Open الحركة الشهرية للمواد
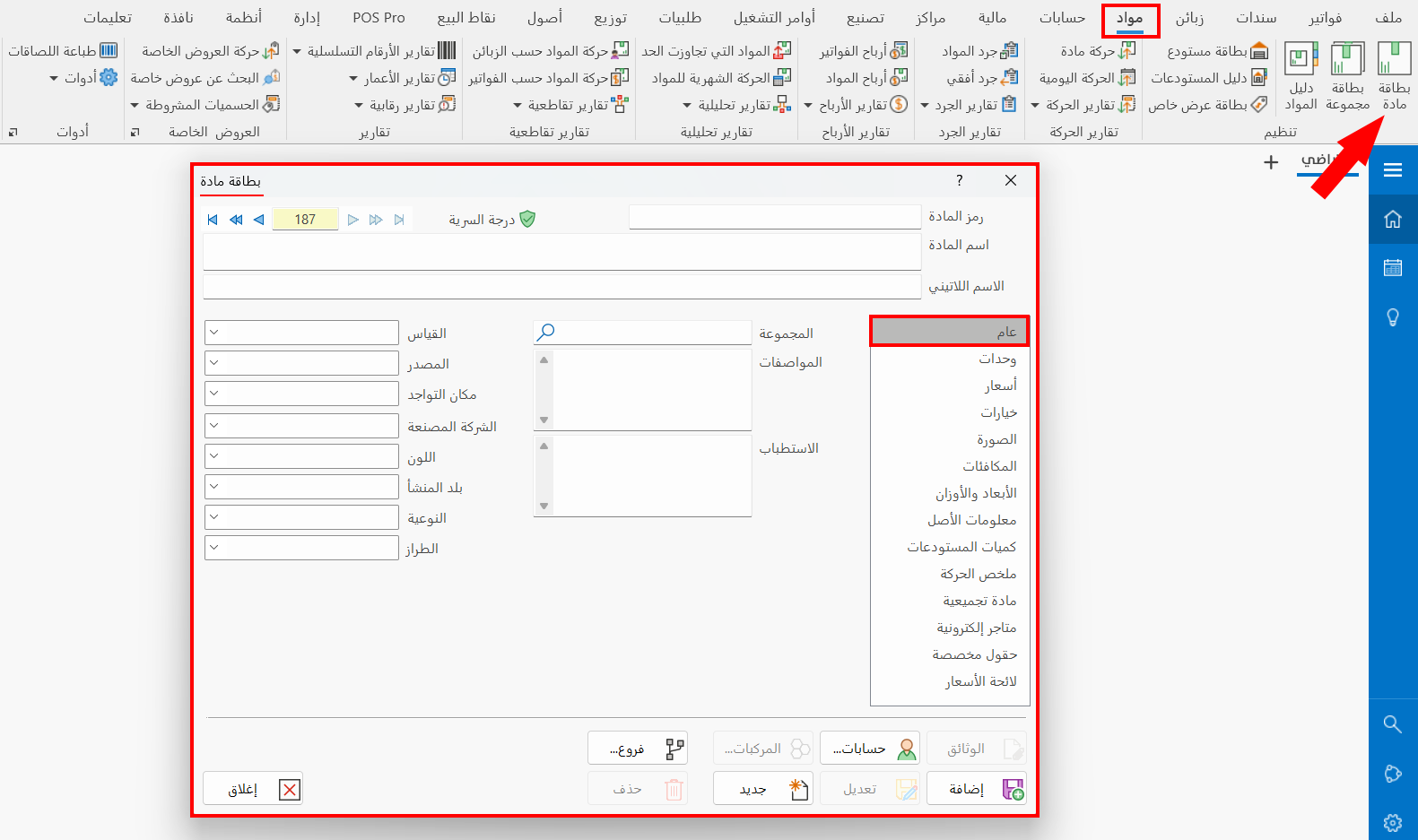 point(721,78)
